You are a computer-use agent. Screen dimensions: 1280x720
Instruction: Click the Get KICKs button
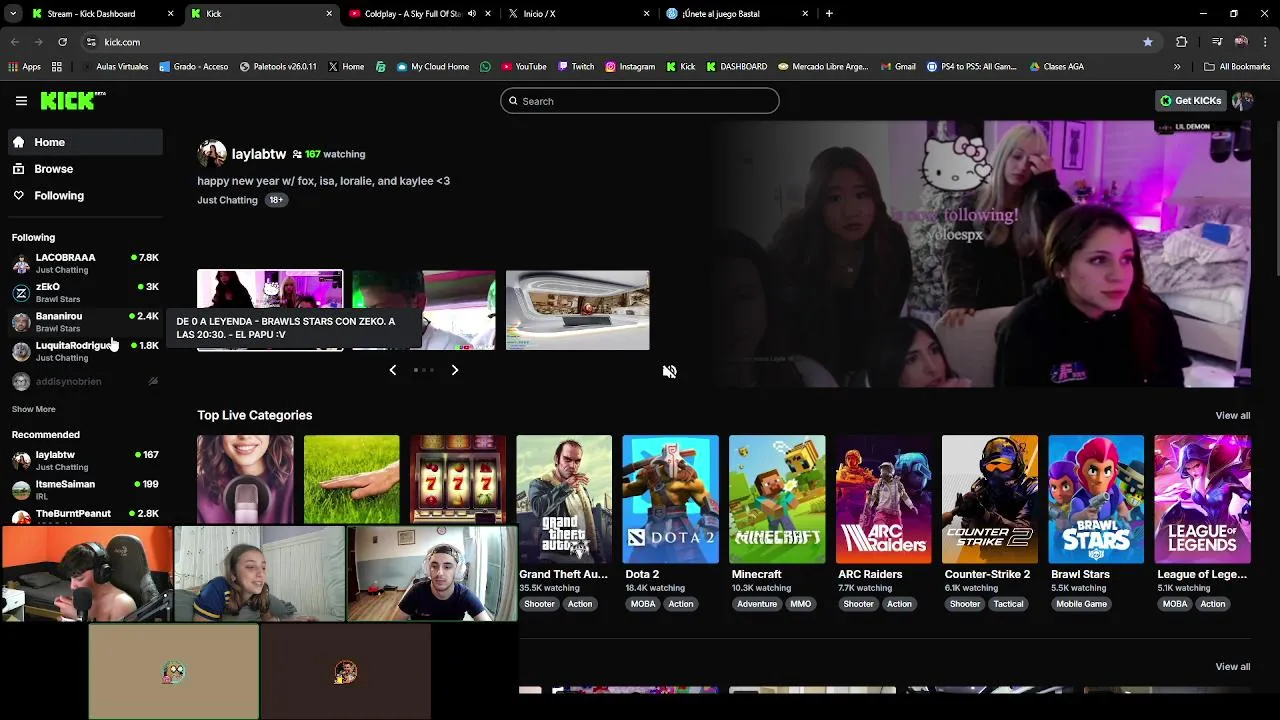pyautogui.click(x=1190, y=101)
